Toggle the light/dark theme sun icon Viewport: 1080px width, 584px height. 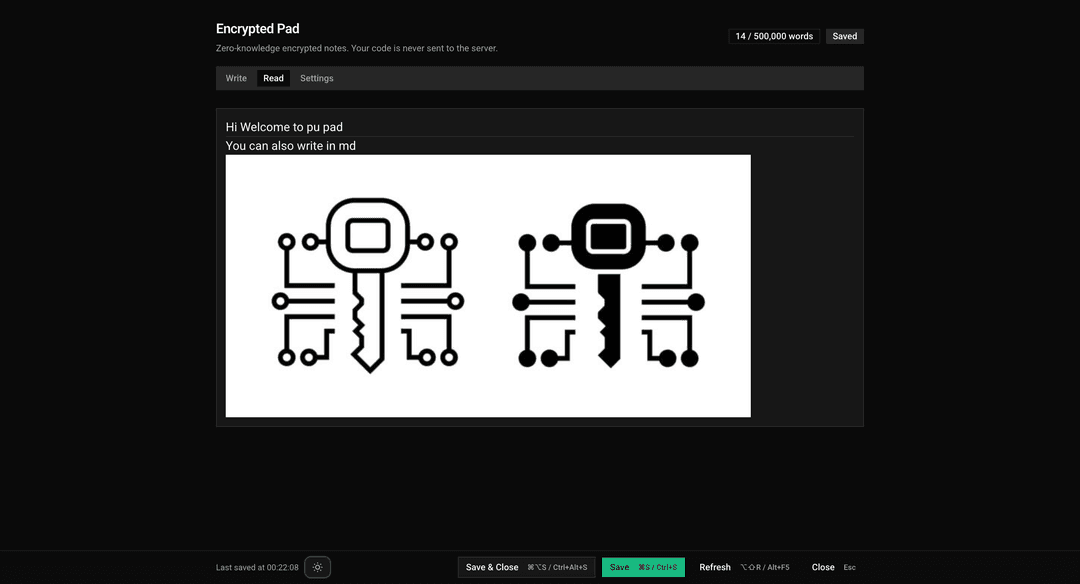pos(317,567)
